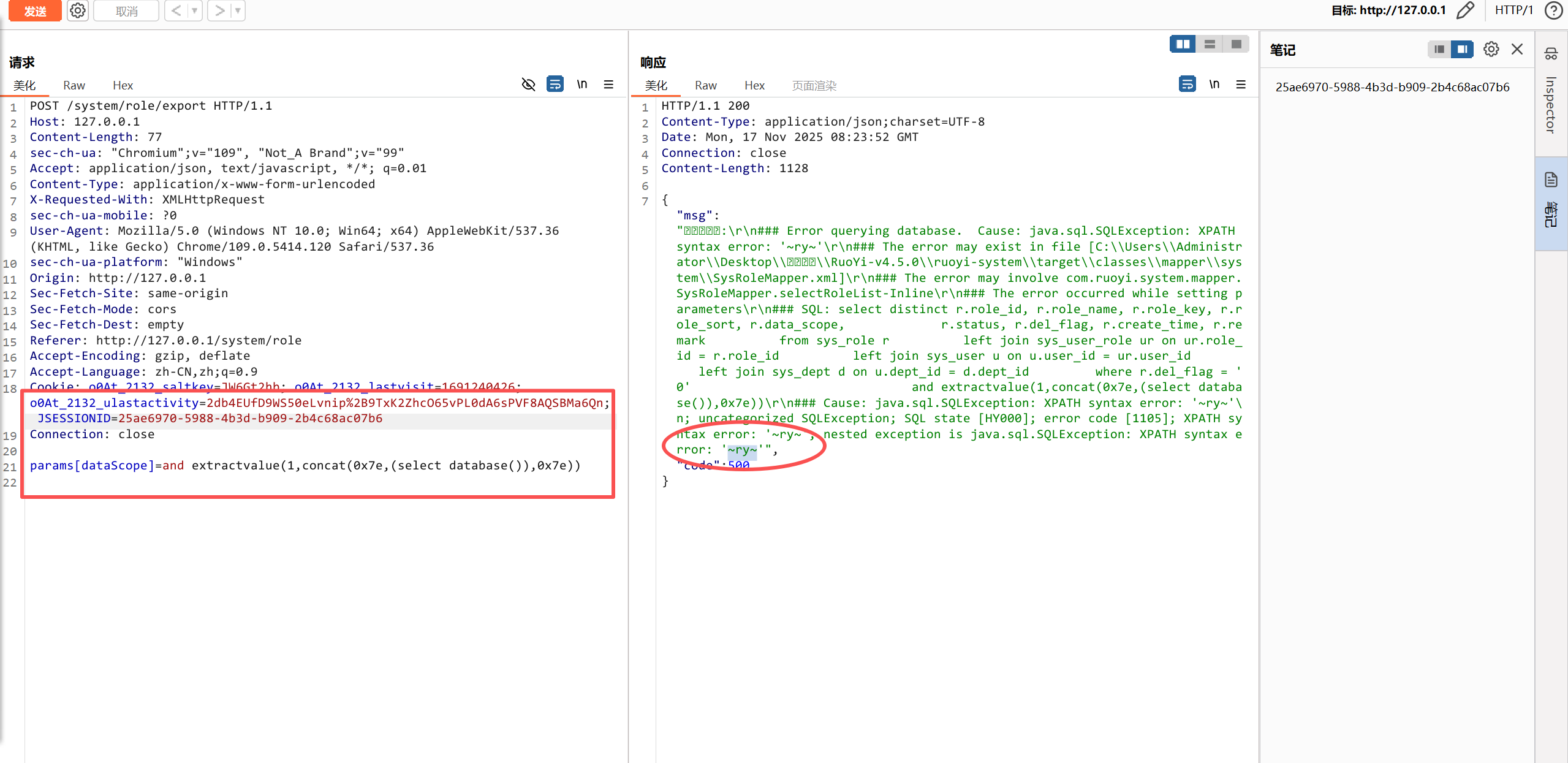Switch to the response Hex tab
The image size is (1568, 763).
(x=754, y=85)
